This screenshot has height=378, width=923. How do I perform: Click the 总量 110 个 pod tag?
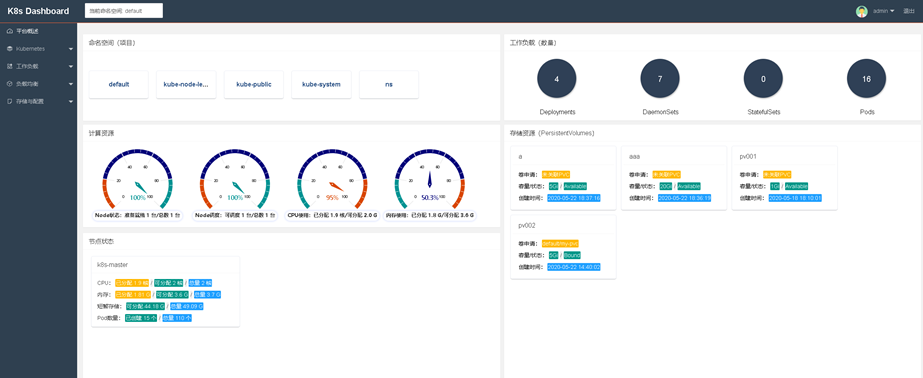177,318
